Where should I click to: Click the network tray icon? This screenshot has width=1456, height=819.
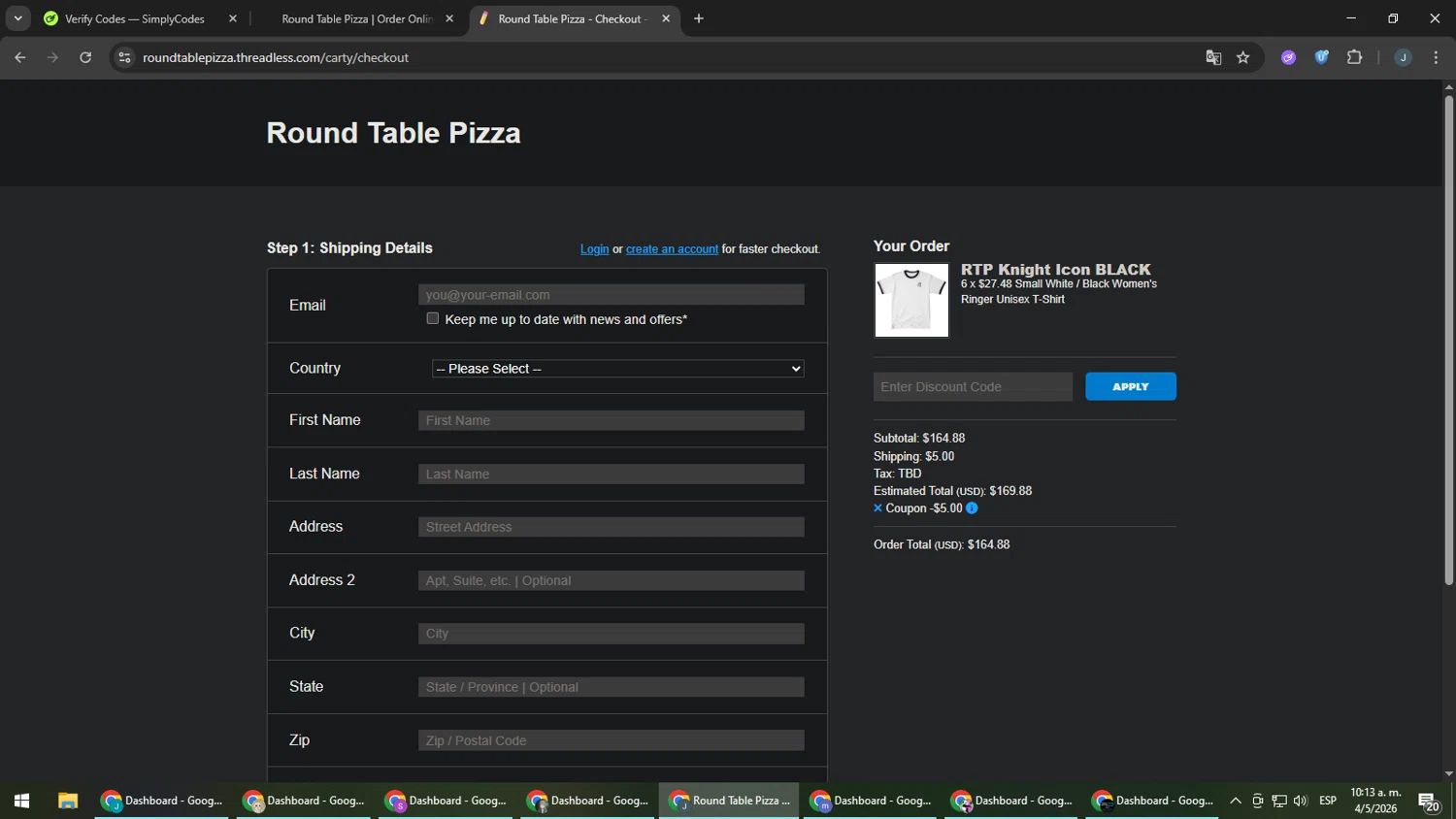1279,801
